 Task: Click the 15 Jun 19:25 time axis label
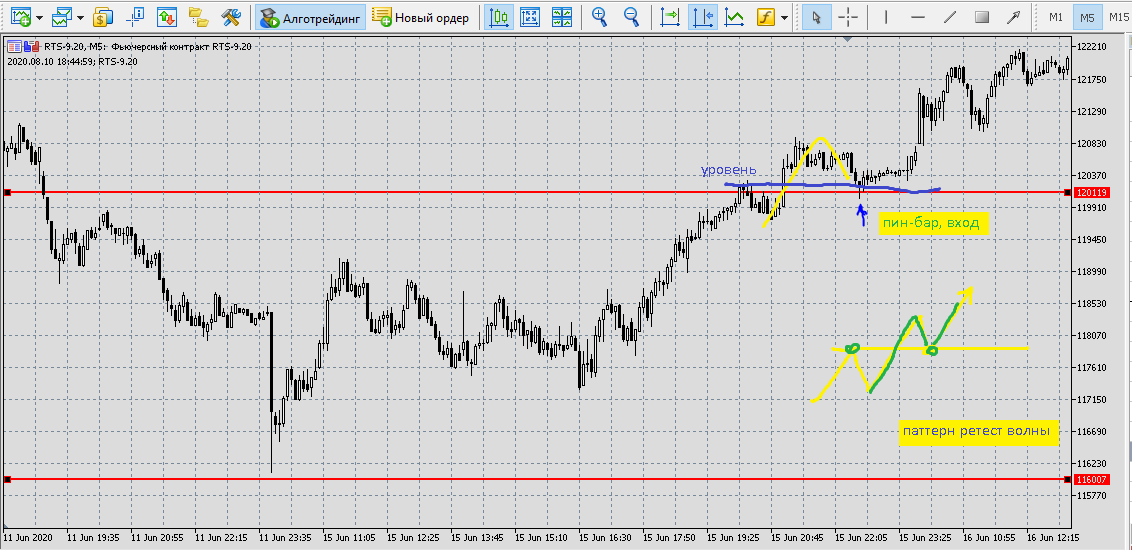[x=733, y=538]
